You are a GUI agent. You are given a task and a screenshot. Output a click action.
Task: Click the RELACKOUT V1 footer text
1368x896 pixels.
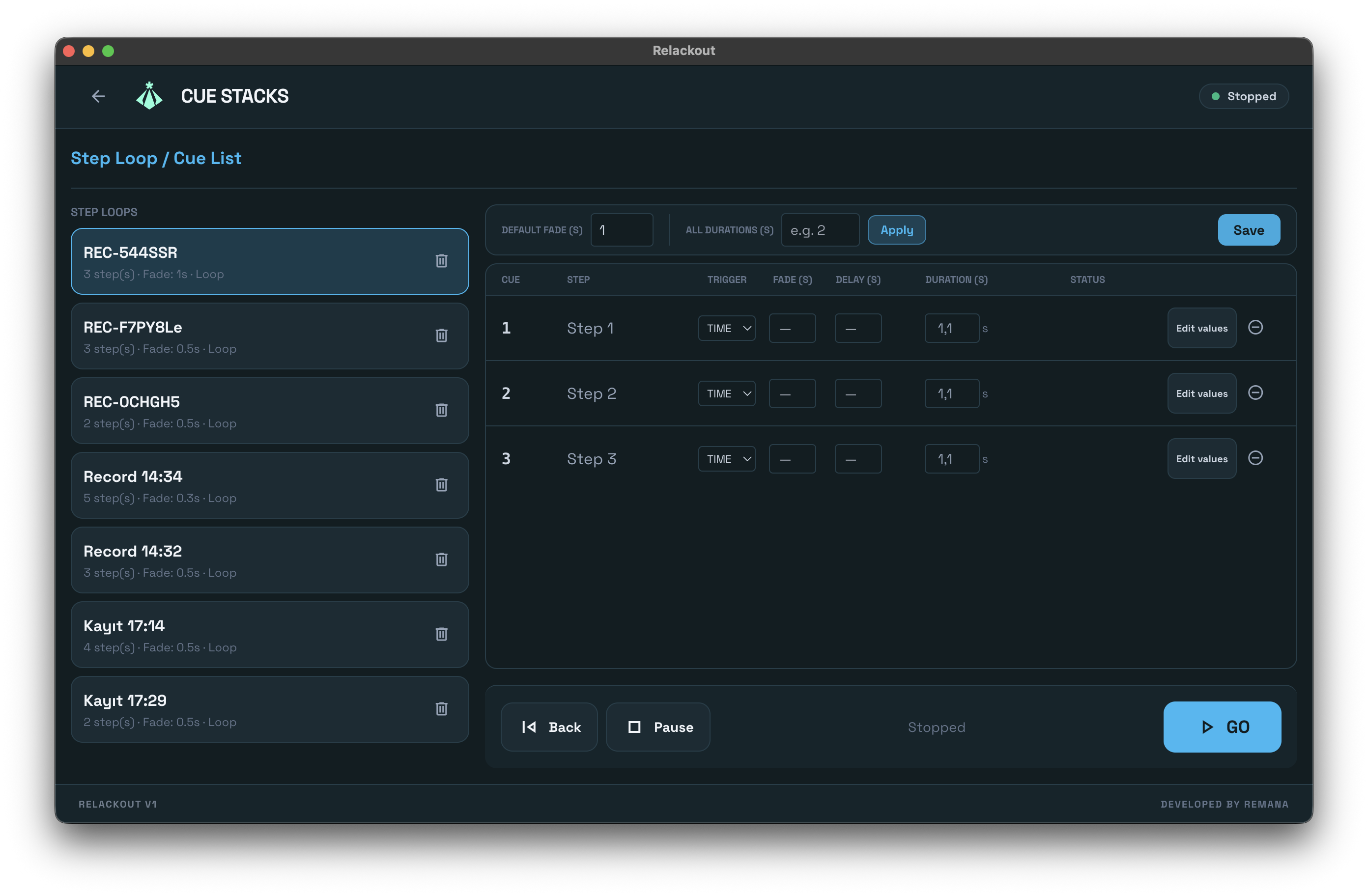coord(118,804)
